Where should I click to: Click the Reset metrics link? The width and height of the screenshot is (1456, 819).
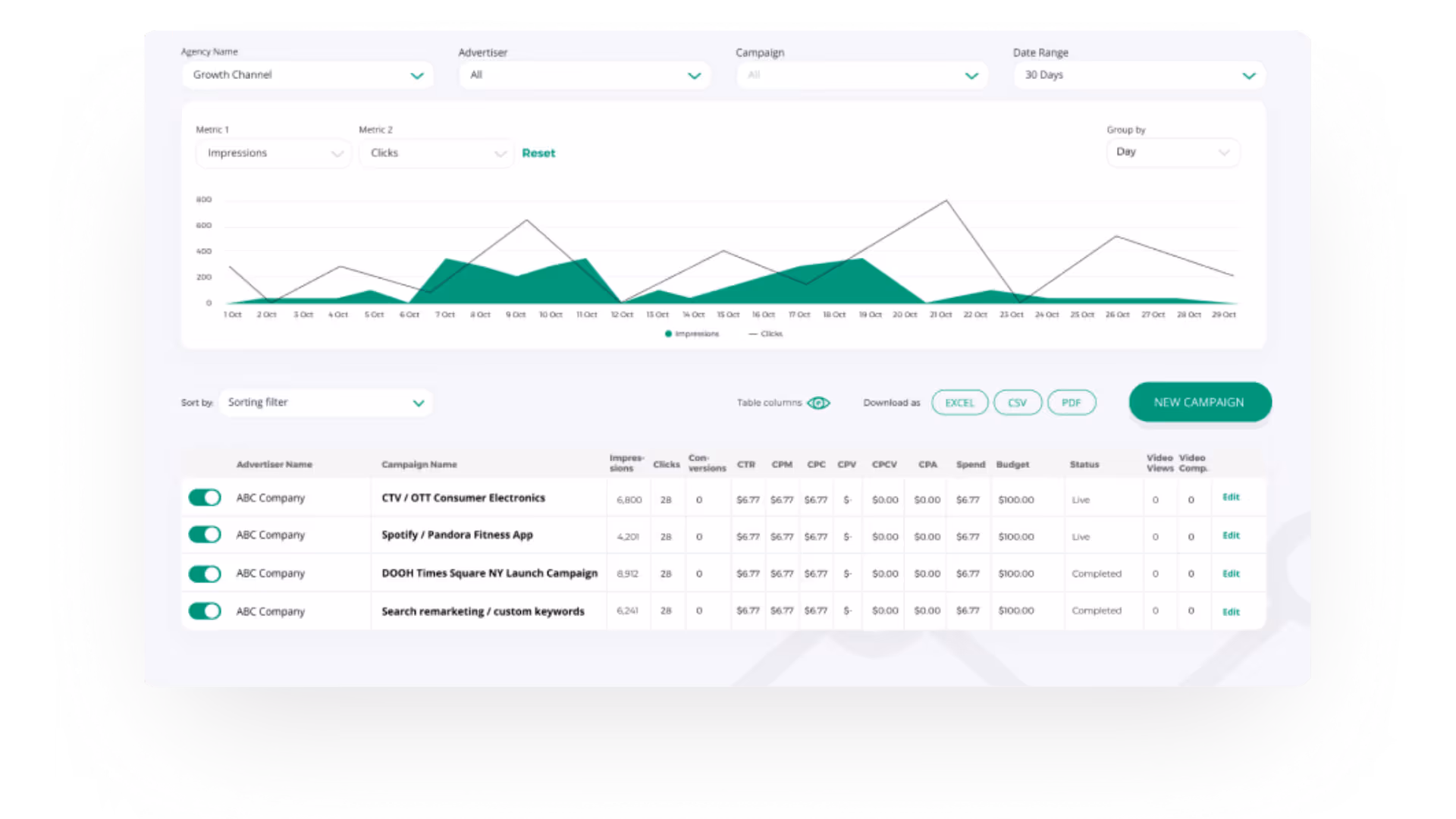tap(538, 153)
